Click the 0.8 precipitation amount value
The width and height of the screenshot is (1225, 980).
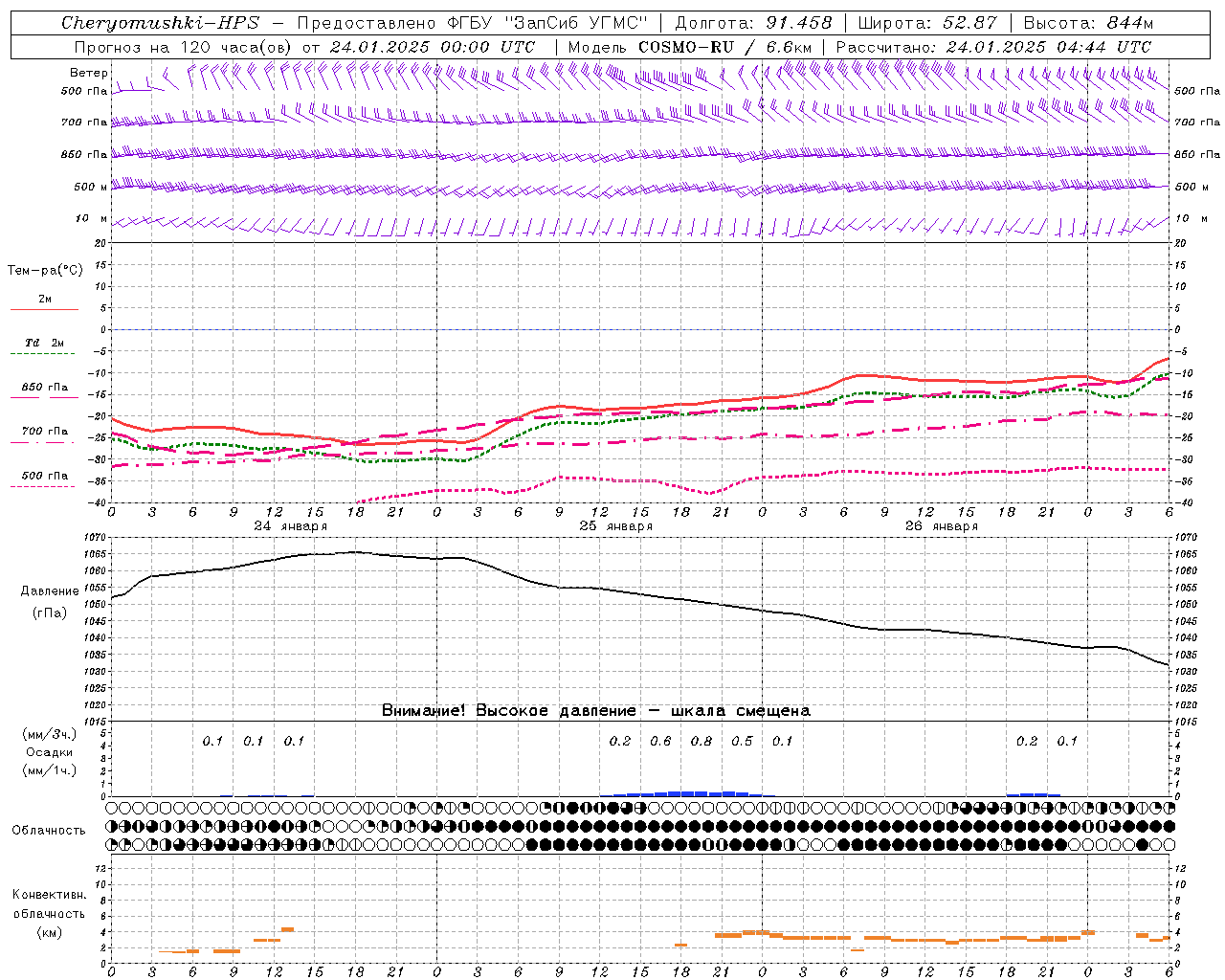point(702,742)
